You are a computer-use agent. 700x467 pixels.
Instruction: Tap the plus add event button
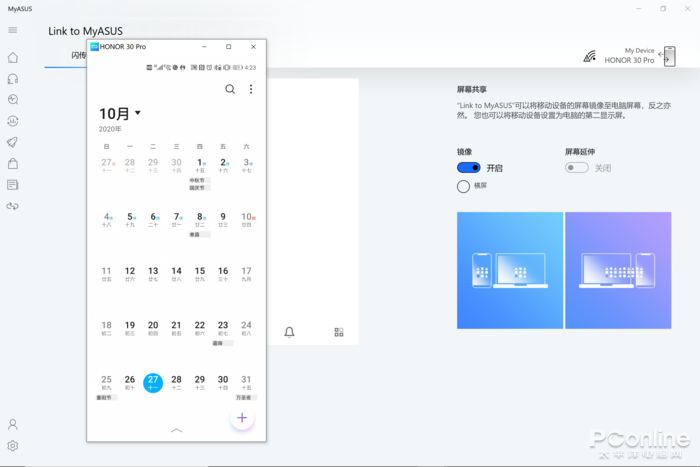click(242, 418)
